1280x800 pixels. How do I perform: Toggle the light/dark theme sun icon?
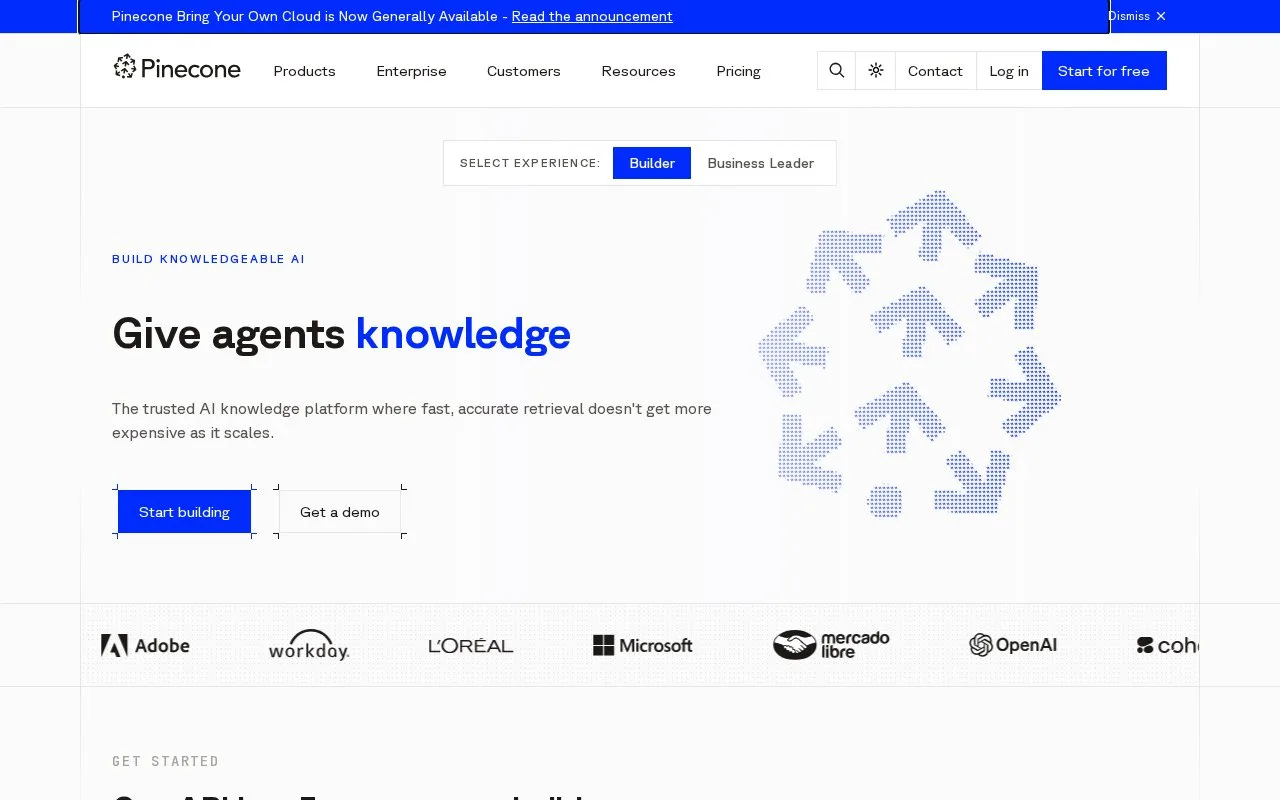tap(876, 71)
